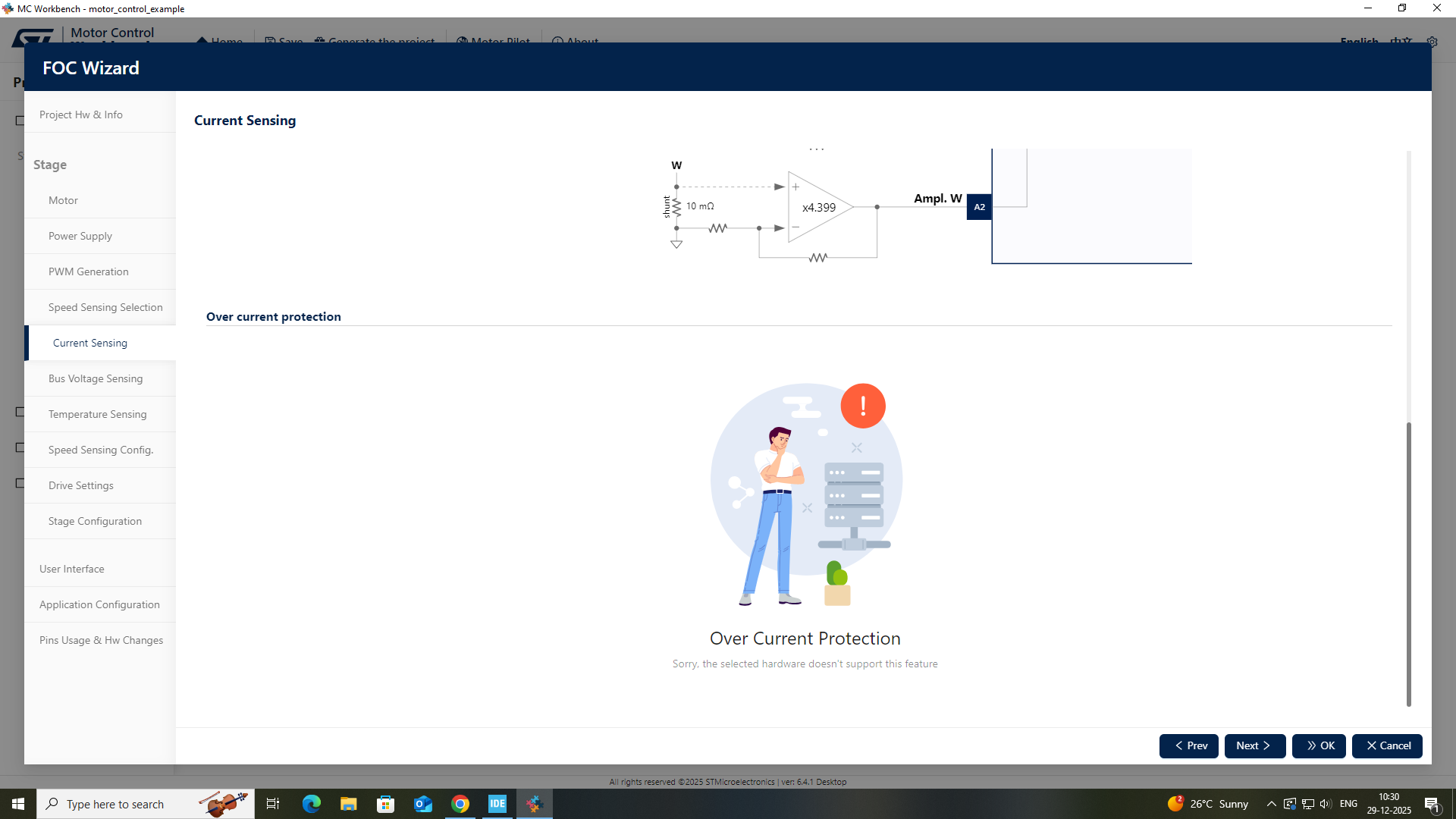Click the A2 pin label on diagram
Image resolution: width=1456 pixels, height=819 pixels.
click(979, 207)
